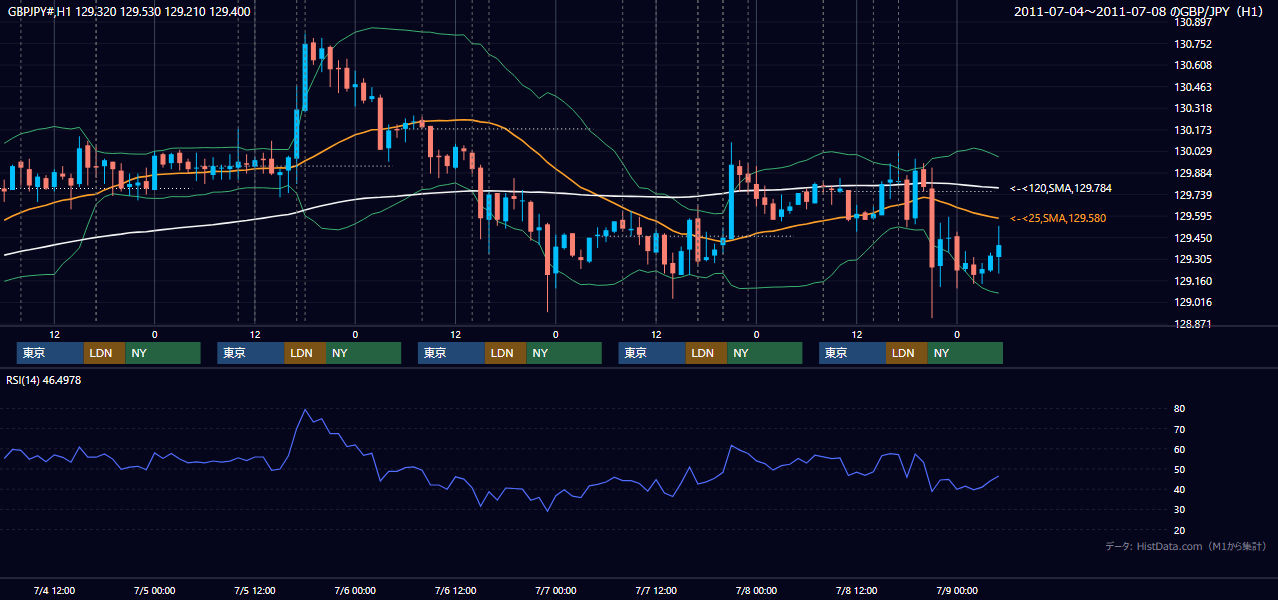The width and height of the screenshot is (1278, 600).
Task: Click the tall blue breakout candle reaching 130.75
Action: tap(304, 76)
